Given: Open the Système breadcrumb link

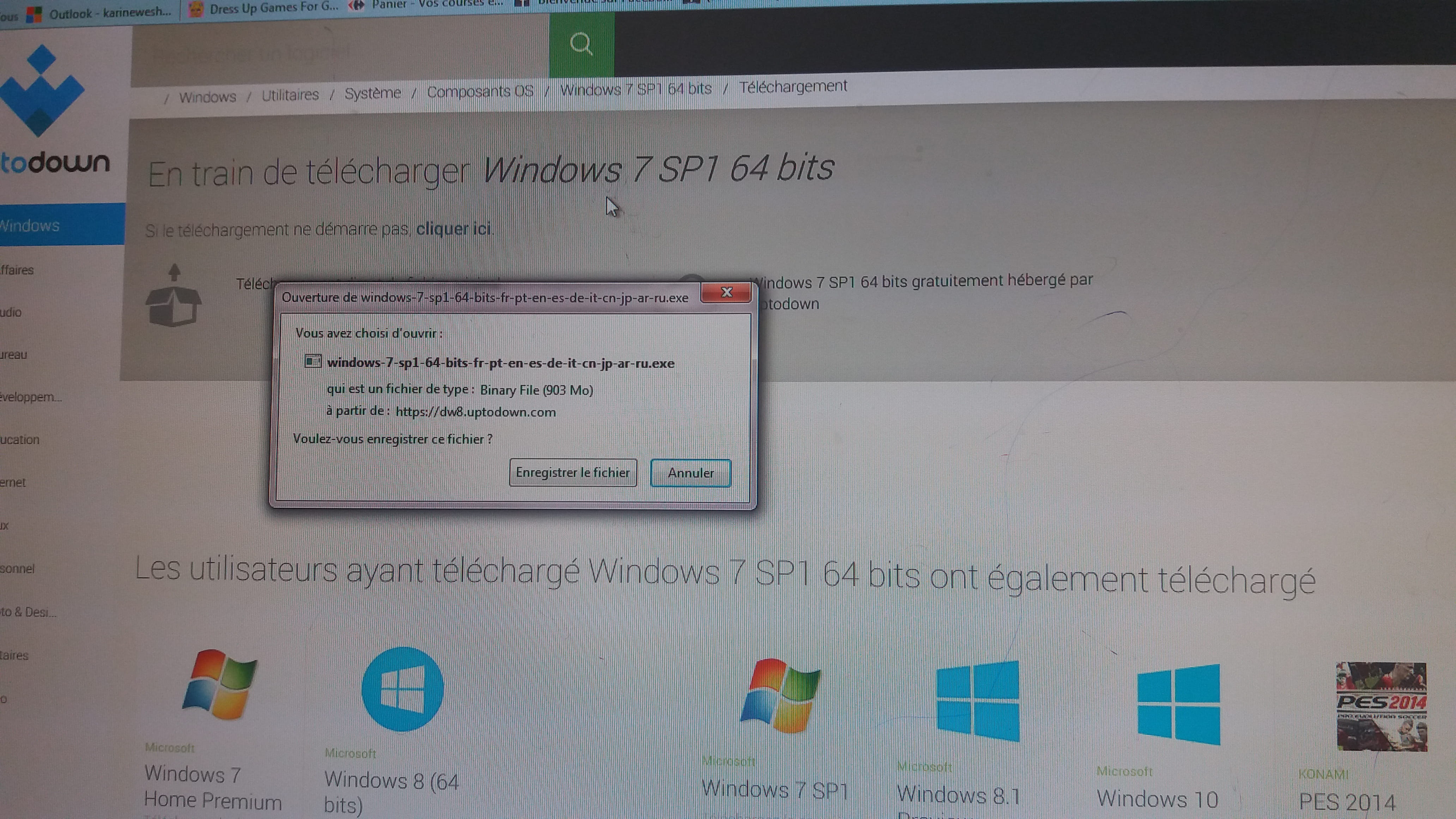Looking at the screenshot, I should tap(372, 93).
